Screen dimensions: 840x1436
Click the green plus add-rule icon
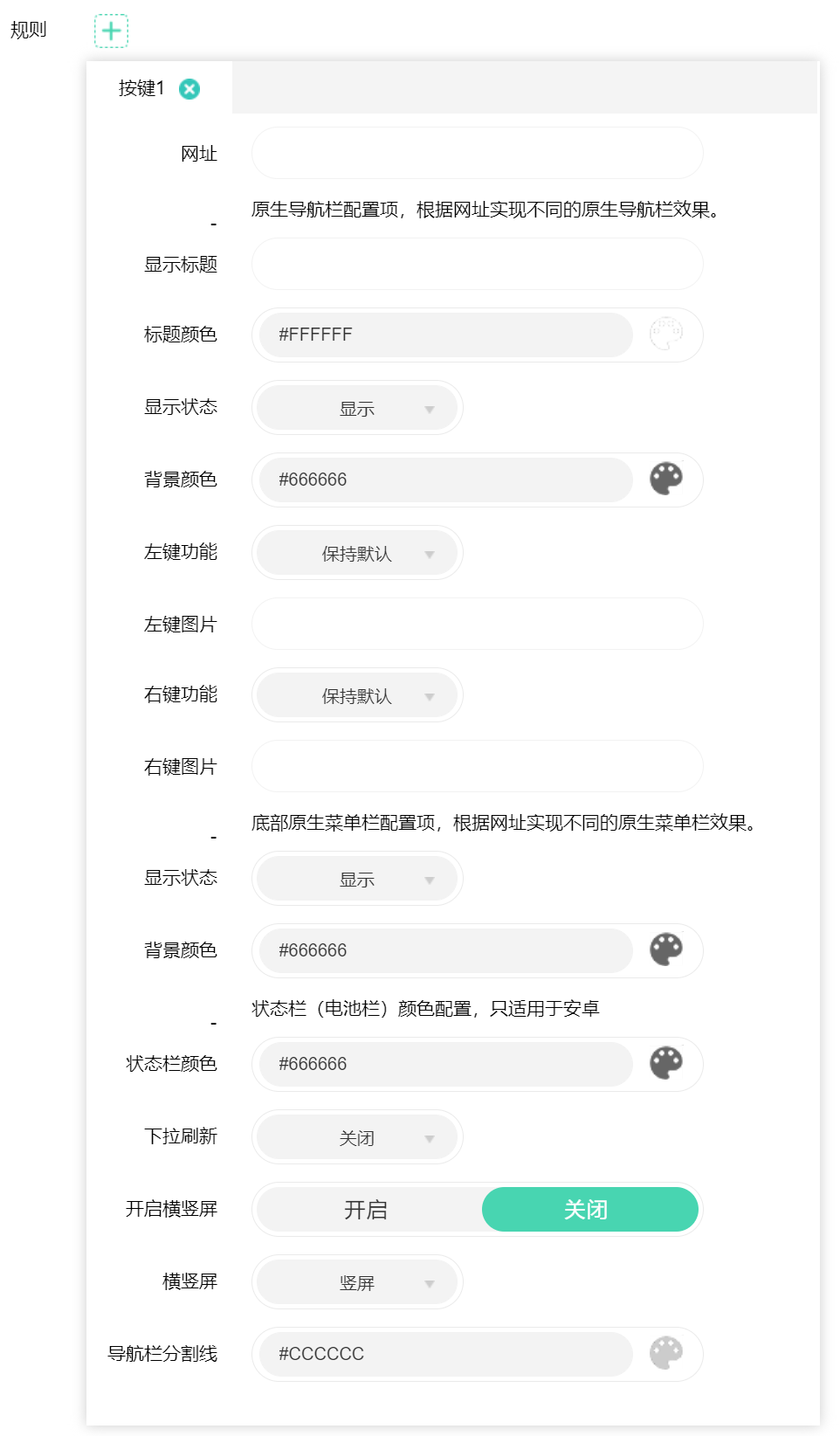click(x=111, y=31)
